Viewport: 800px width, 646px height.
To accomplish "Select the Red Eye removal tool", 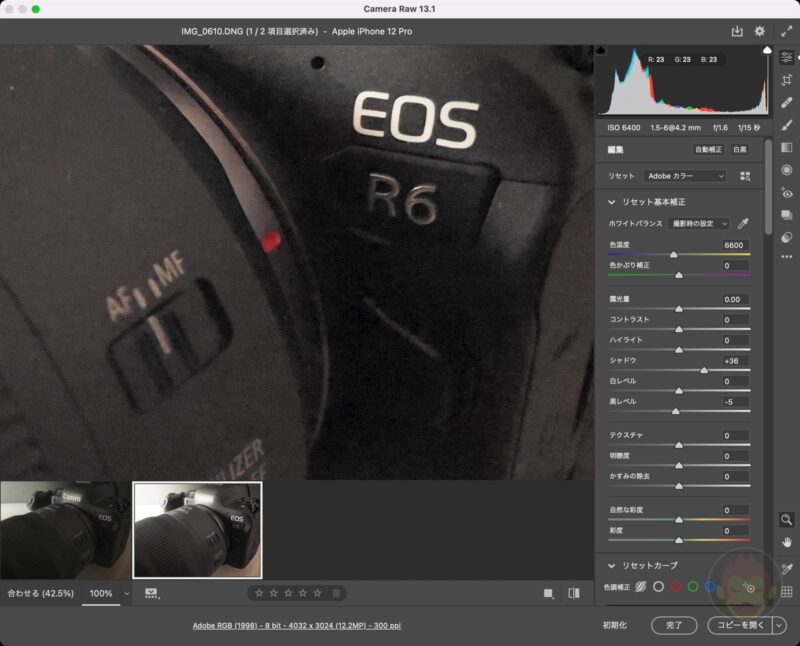I will 786,193.
